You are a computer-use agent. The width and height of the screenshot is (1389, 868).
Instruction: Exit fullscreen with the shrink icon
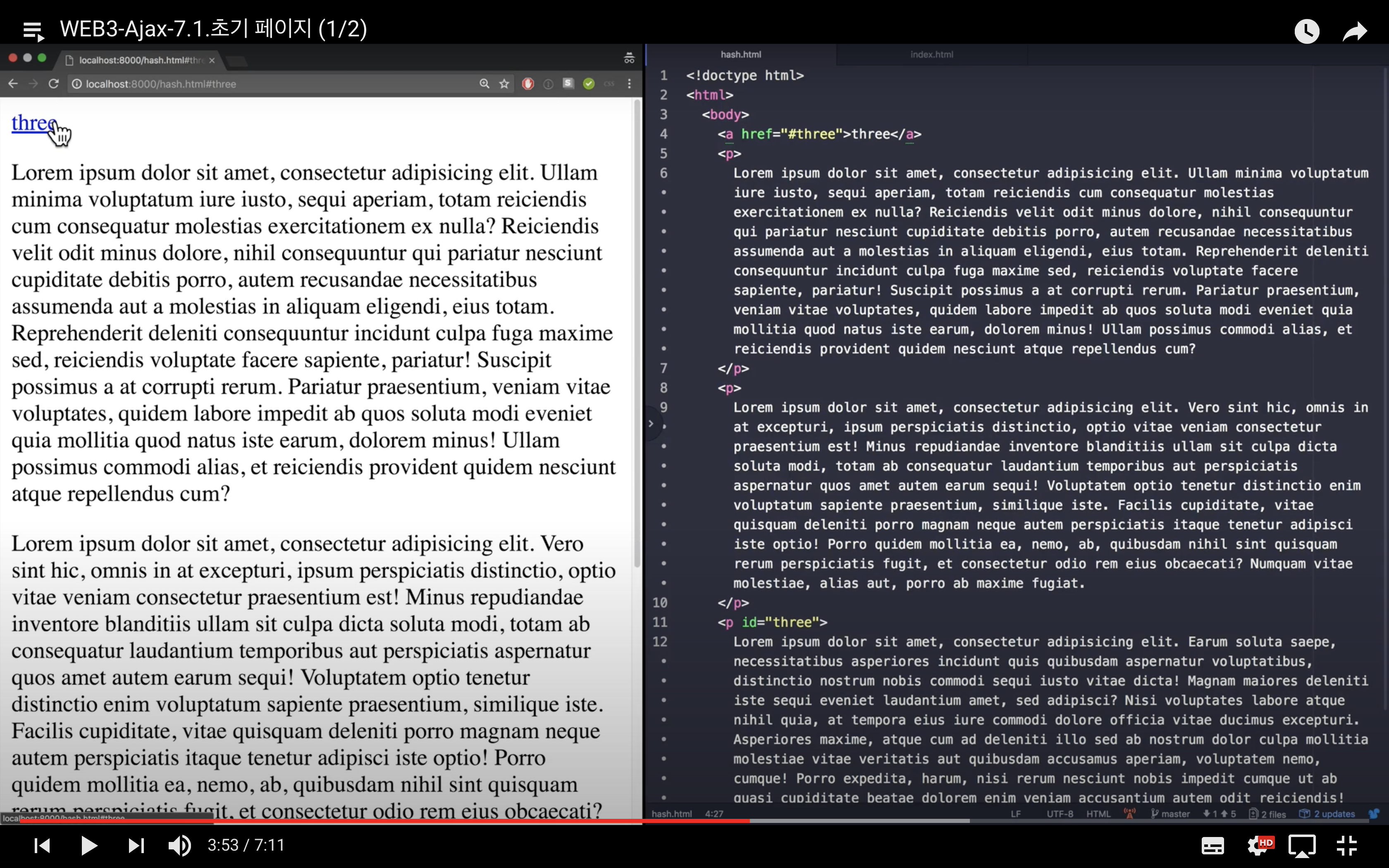click(x=1346, y=845)
